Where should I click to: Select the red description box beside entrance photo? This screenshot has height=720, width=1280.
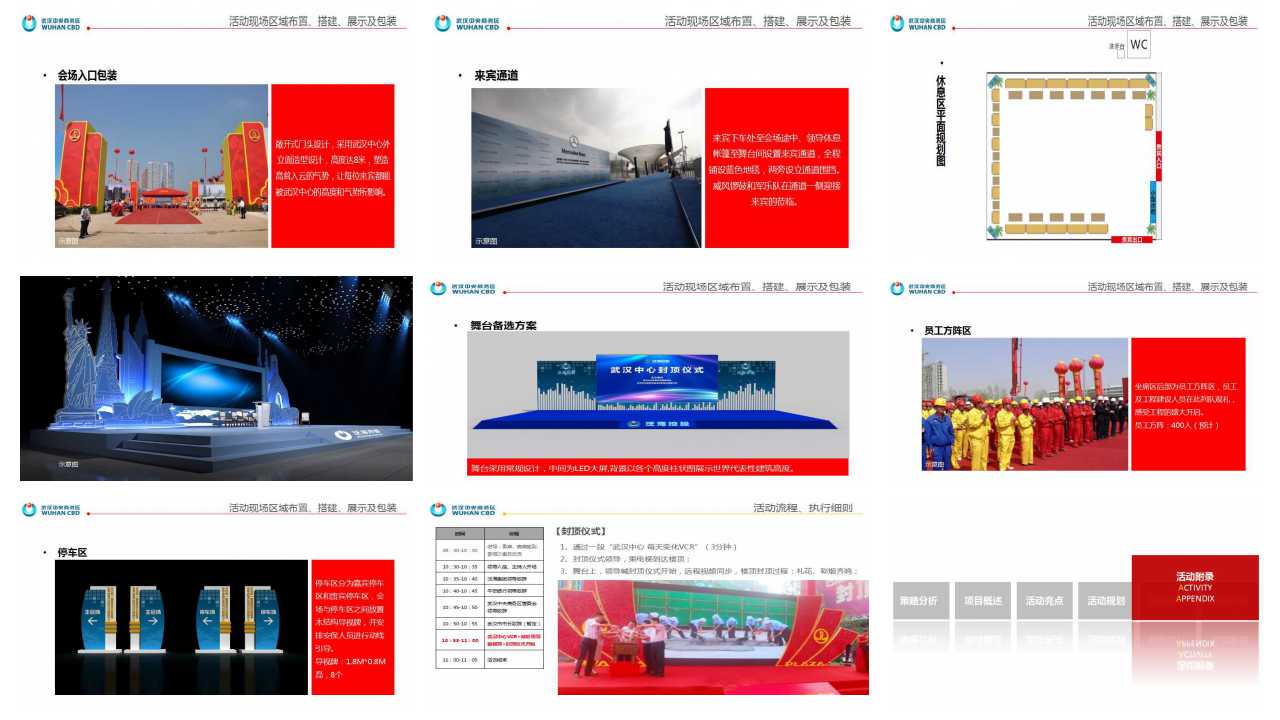point(333,166)
